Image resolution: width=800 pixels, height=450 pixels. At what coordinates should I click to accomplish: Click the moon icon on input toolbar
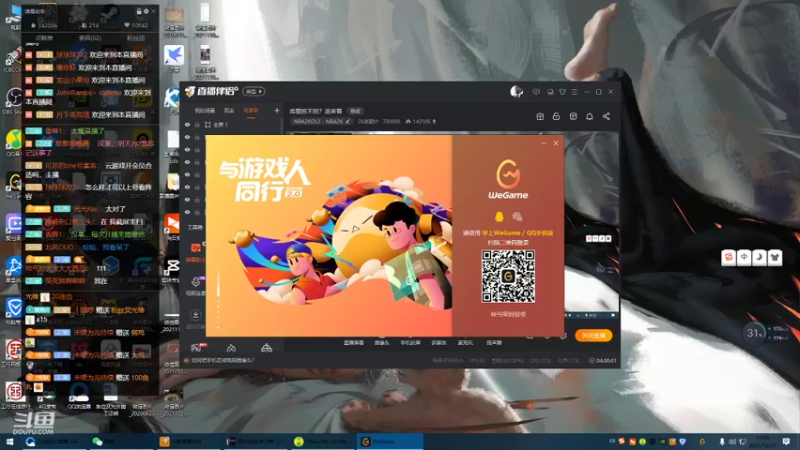[x=759, y=257]
